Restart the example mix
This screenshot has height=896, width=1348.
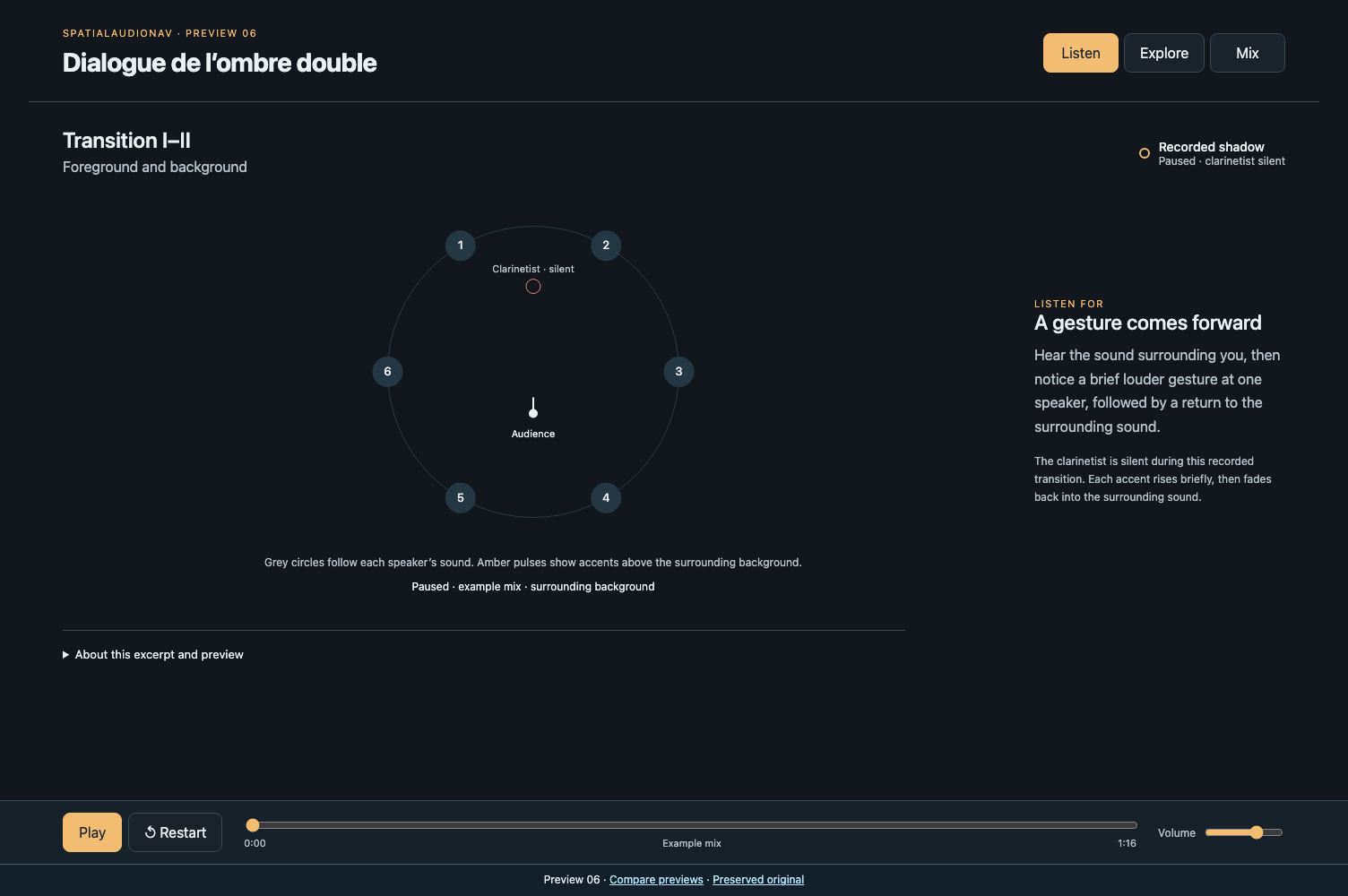[x=176, y=832]
